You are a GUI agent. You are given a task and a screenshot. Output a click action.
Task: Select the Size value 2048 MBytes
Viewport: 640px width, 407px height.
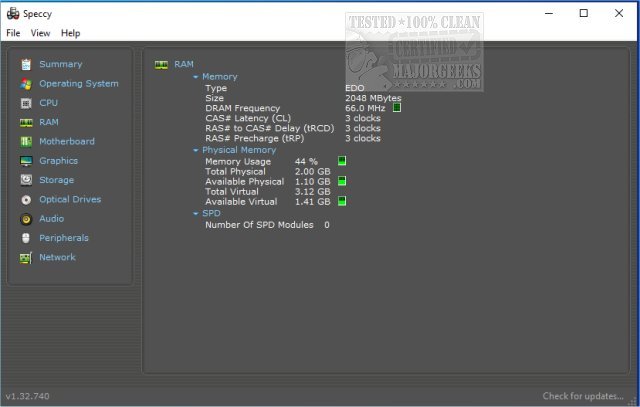click(x=373, y=98)
